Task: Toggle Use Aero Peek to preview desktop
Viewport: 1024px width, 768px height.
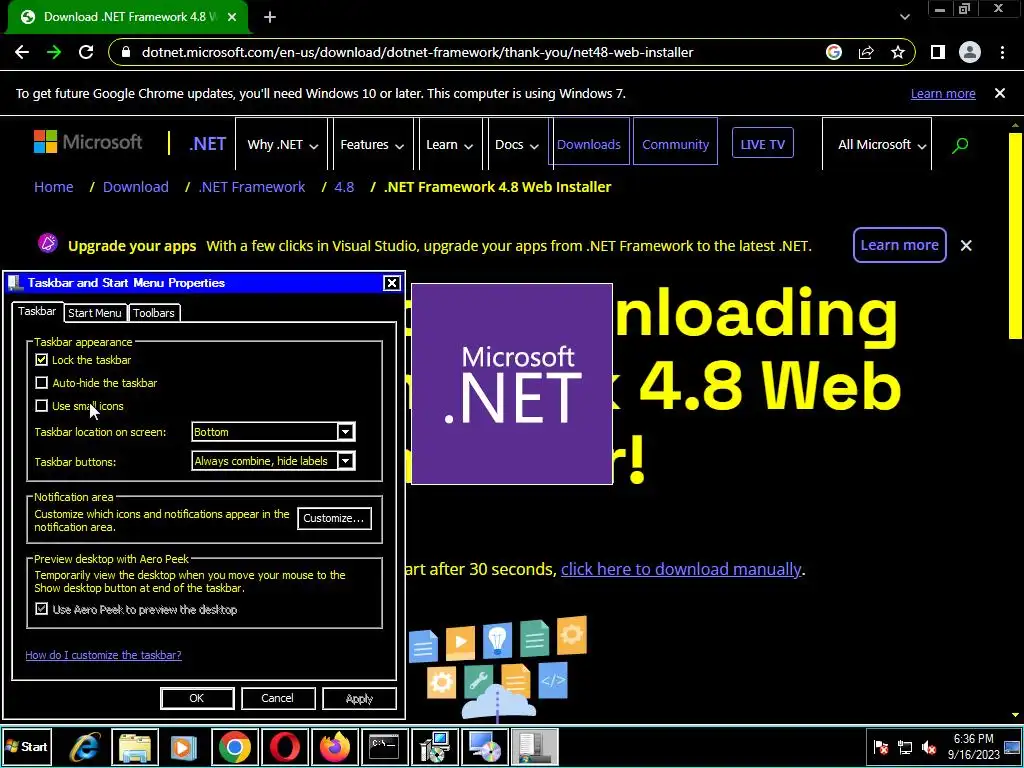Action: click(42, 609)
